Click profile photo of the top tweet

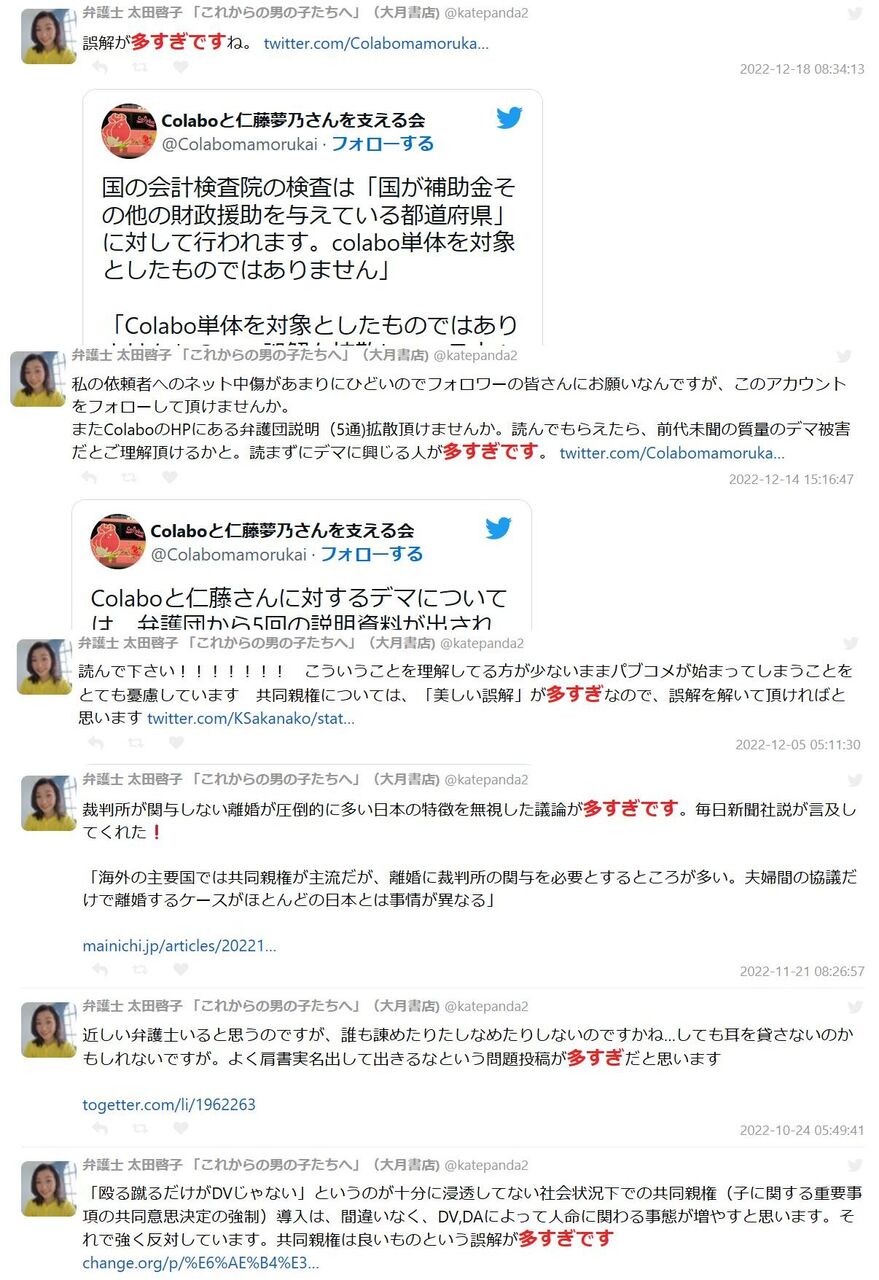click(x=48, y=36)
